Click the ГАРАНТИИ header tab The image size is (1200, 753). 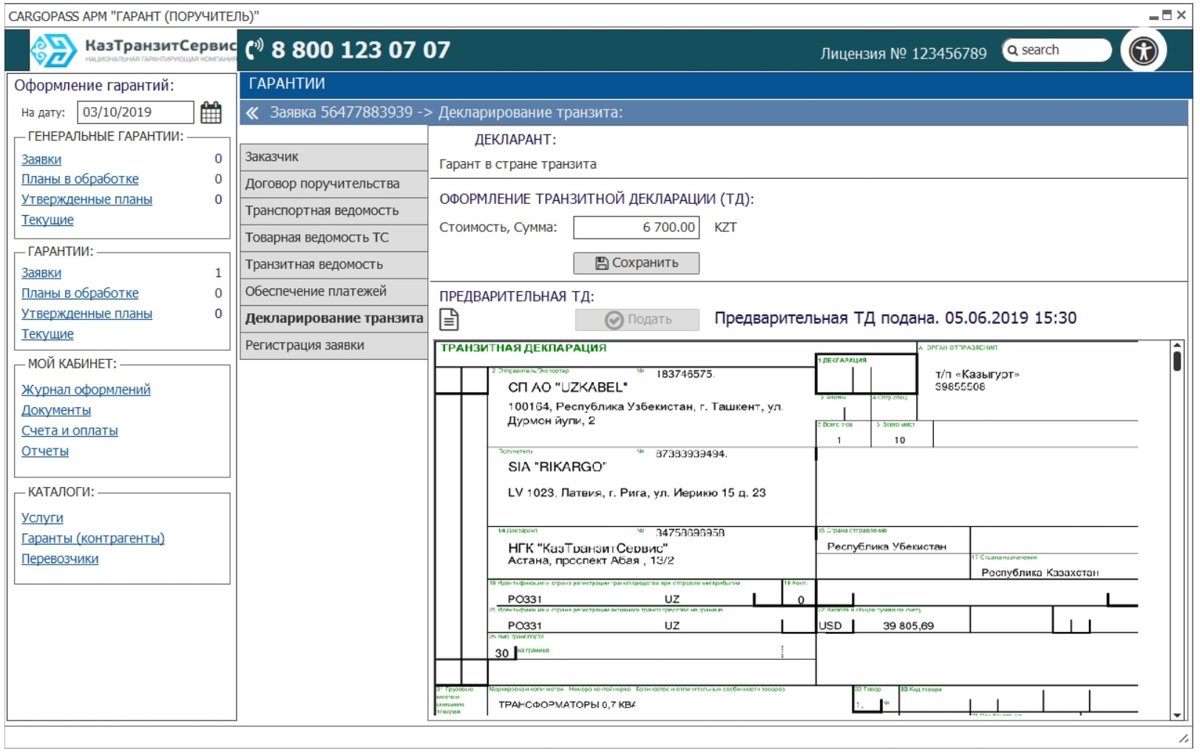286,84
